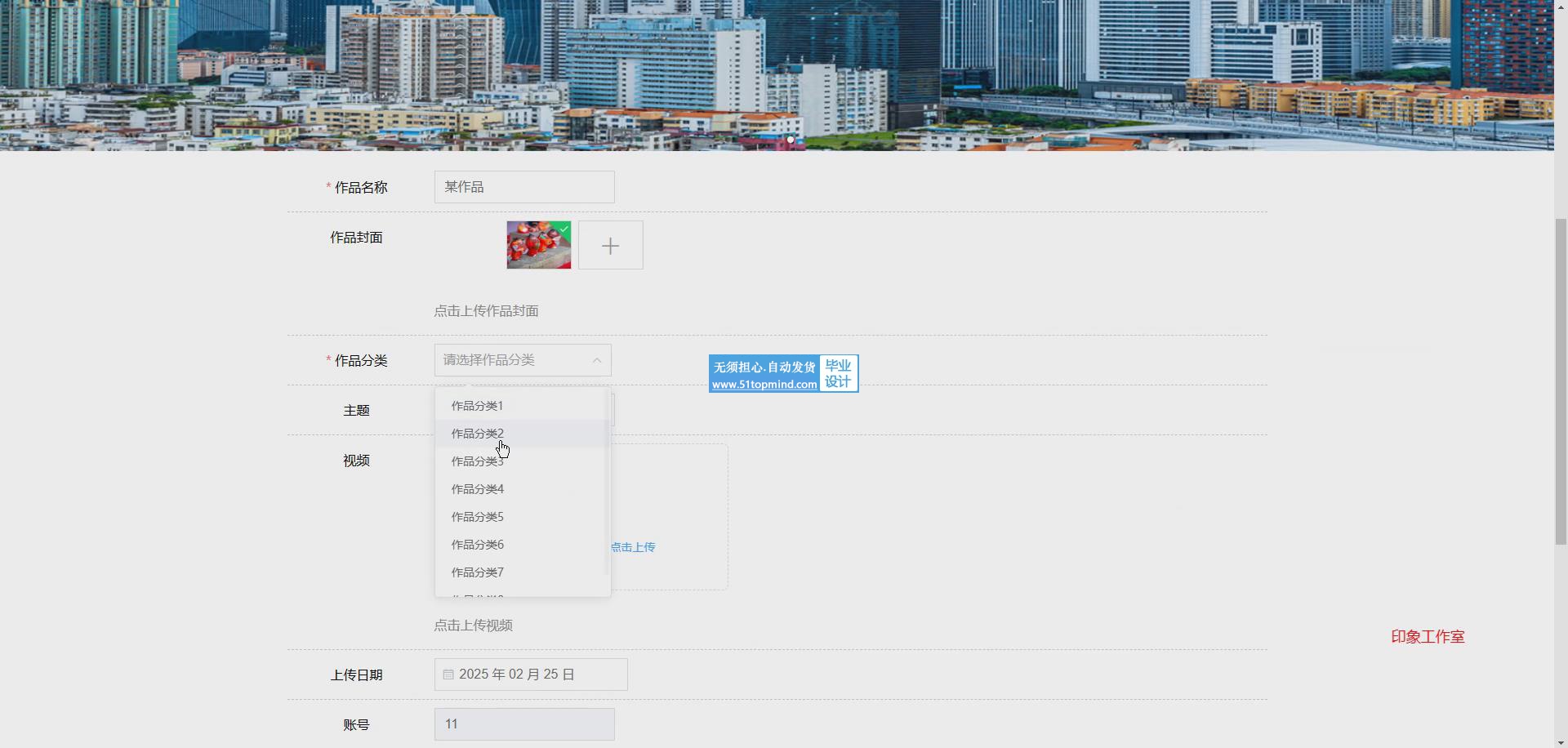Click the 点击上传 video upload link
1568x748 pixels.
[634, 547]
